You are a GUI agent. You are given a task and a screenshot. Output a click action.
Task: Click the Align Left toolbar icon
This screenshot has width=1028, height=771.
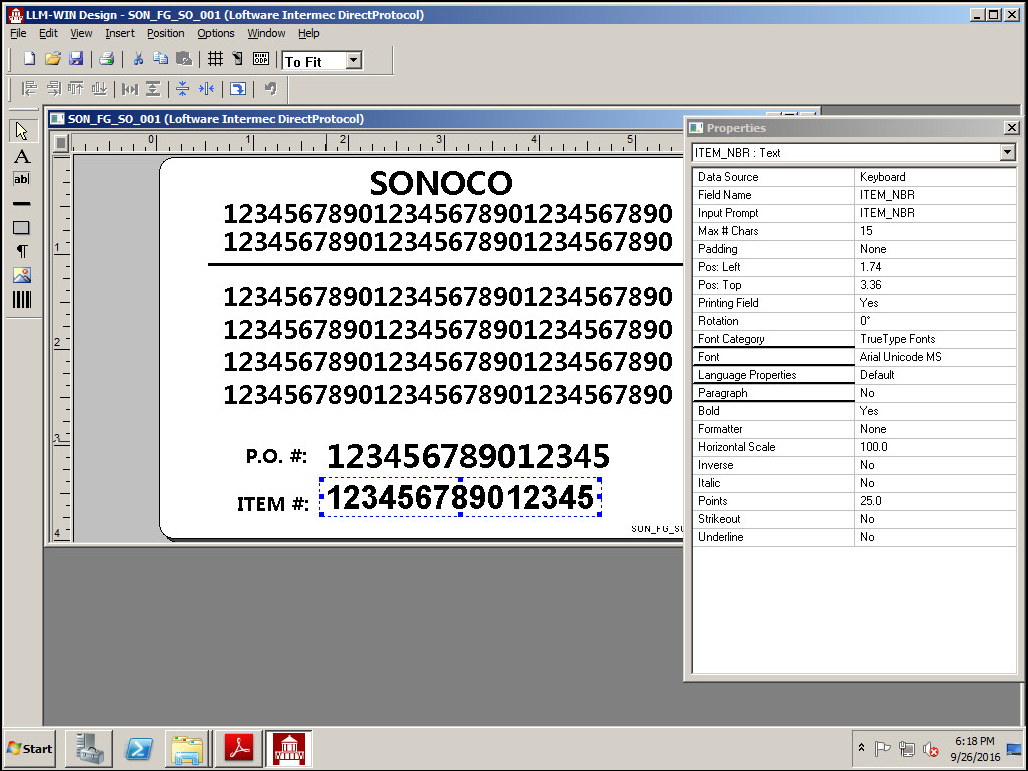coord(30,89)
